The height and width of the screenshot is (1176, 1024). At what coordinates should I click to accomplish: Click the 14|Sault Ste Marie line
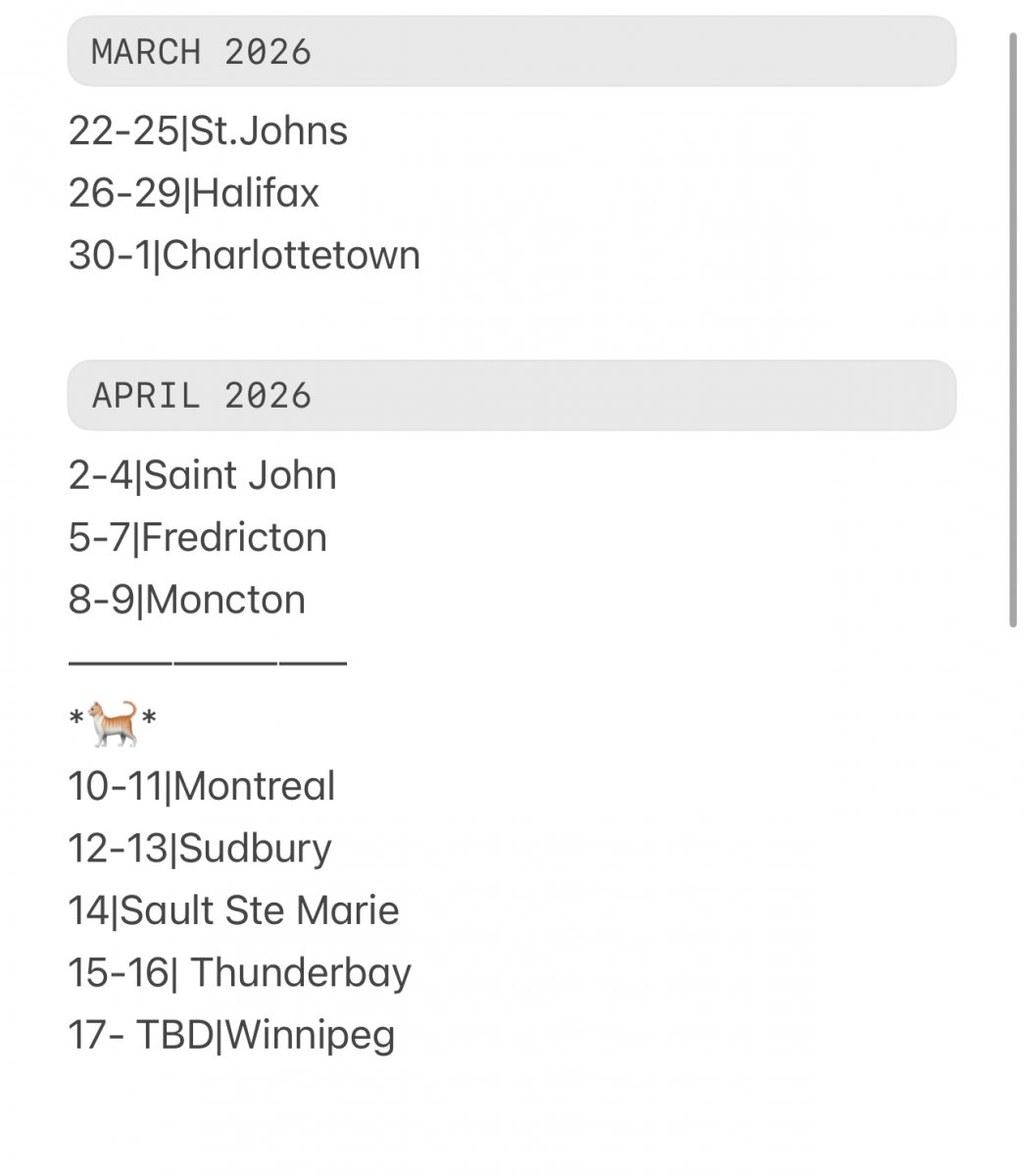click(233, 910)
